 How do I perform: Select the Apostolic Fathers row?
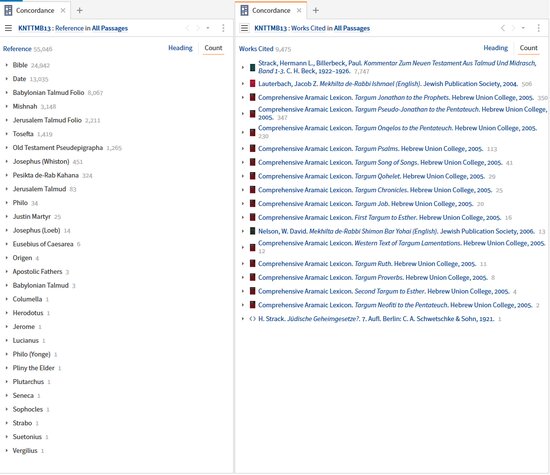[x=41, y=272]
